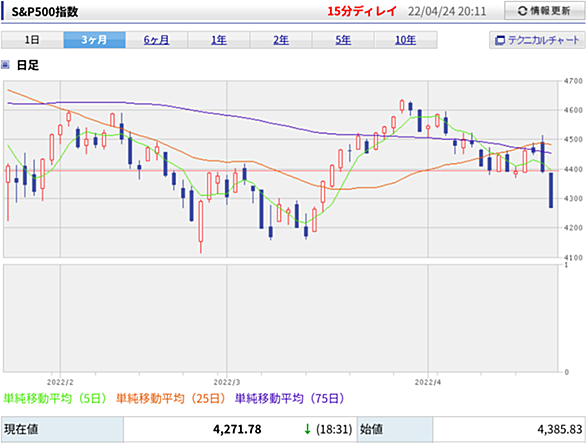Switch to the 5年 period tab
The height and width of the screenshot is (443, 586).
tap(343, 40)
